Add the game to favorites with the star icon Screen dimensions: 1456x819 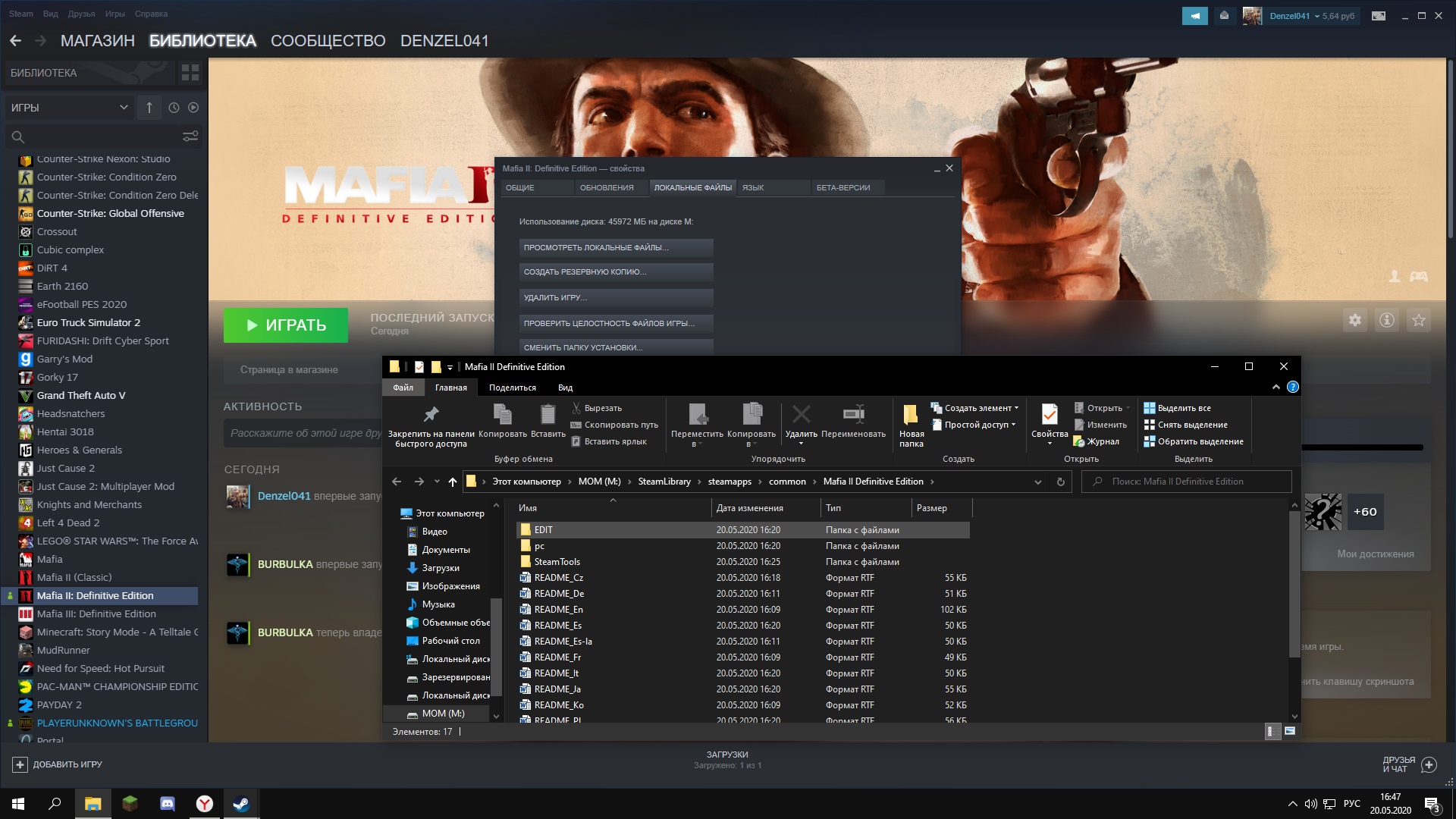click(x=1418, y=320)
